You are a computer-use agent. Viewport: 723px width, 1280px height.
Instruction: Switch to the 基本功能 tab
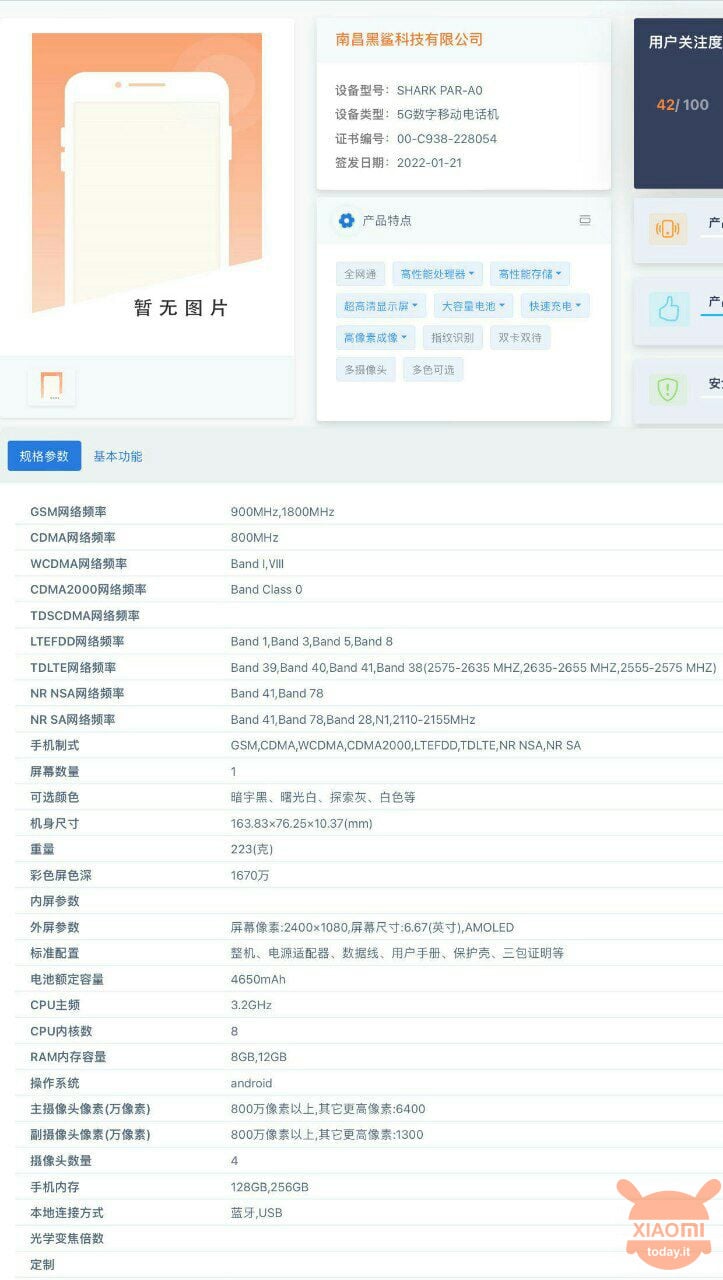(x=118, y=456)
